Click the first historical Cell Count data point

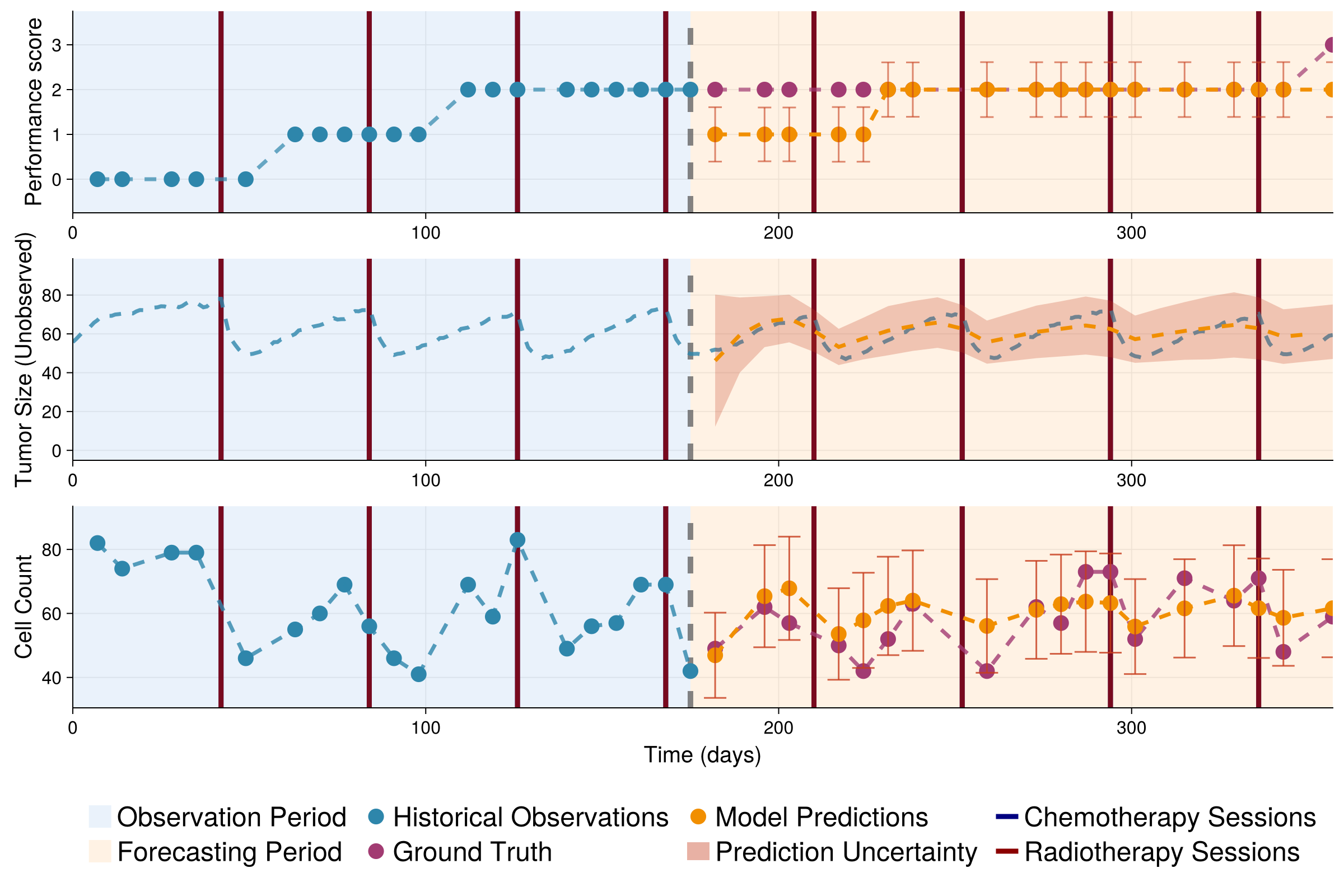(97, 543)
